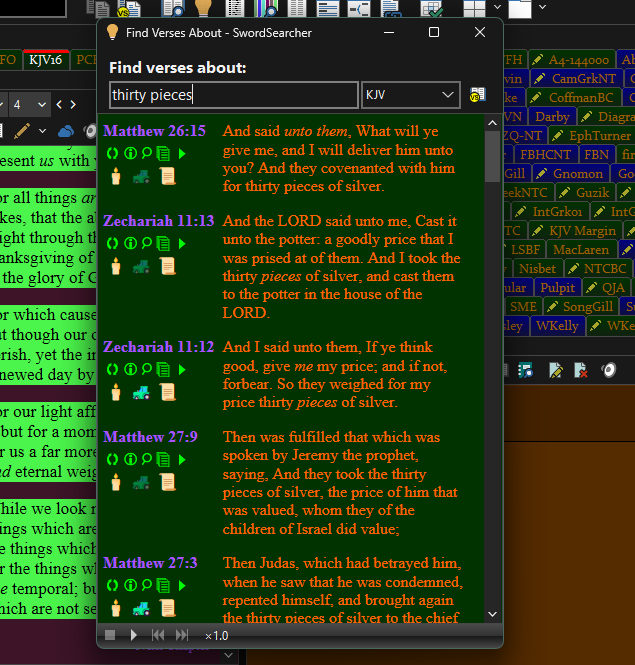Open the MacLaren commentary tab
The width and height of the screenshot is (635, 665).
581,250
